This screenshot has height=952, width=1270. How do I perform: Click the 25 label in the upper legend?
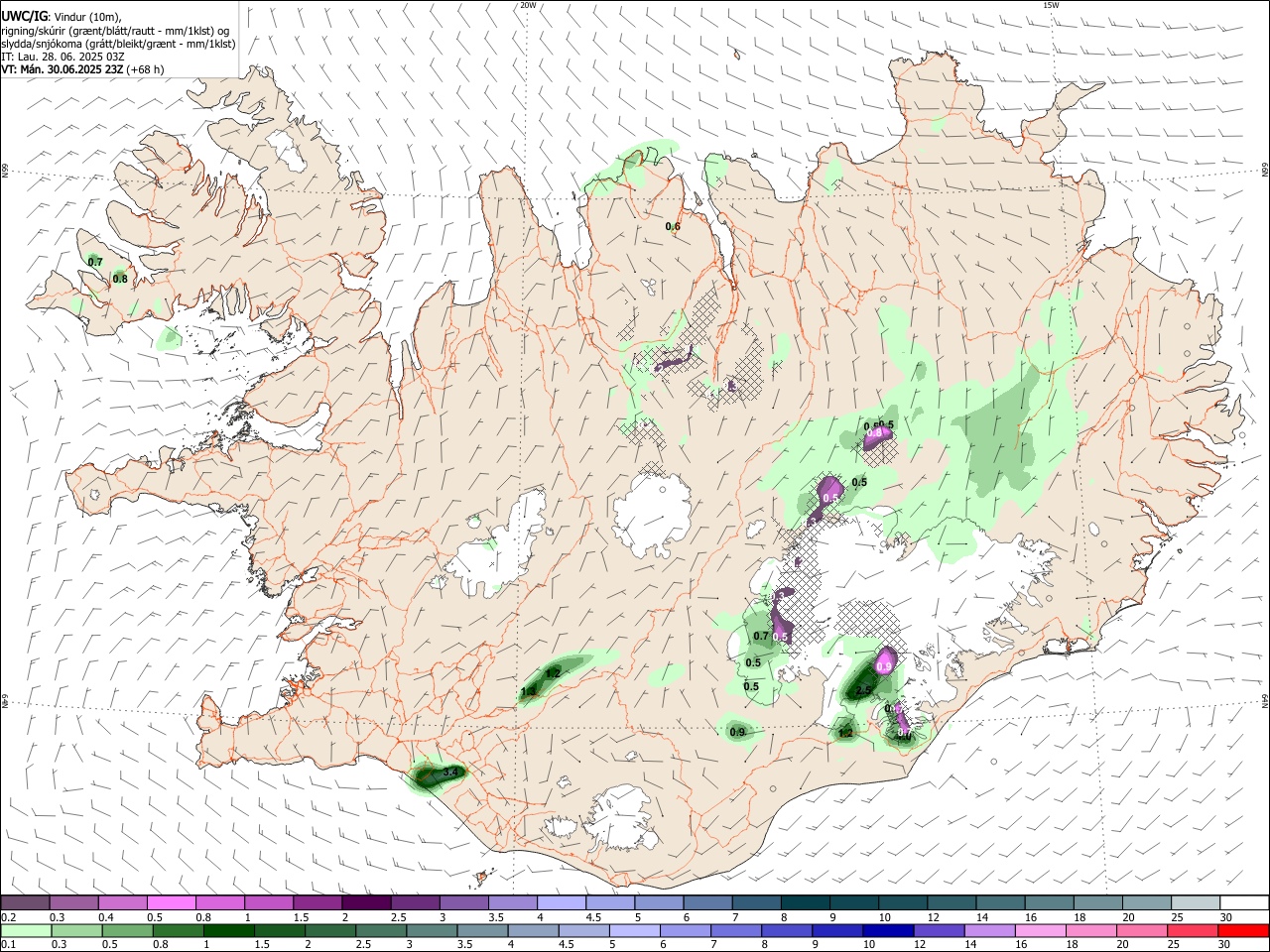pos(1177,916)
